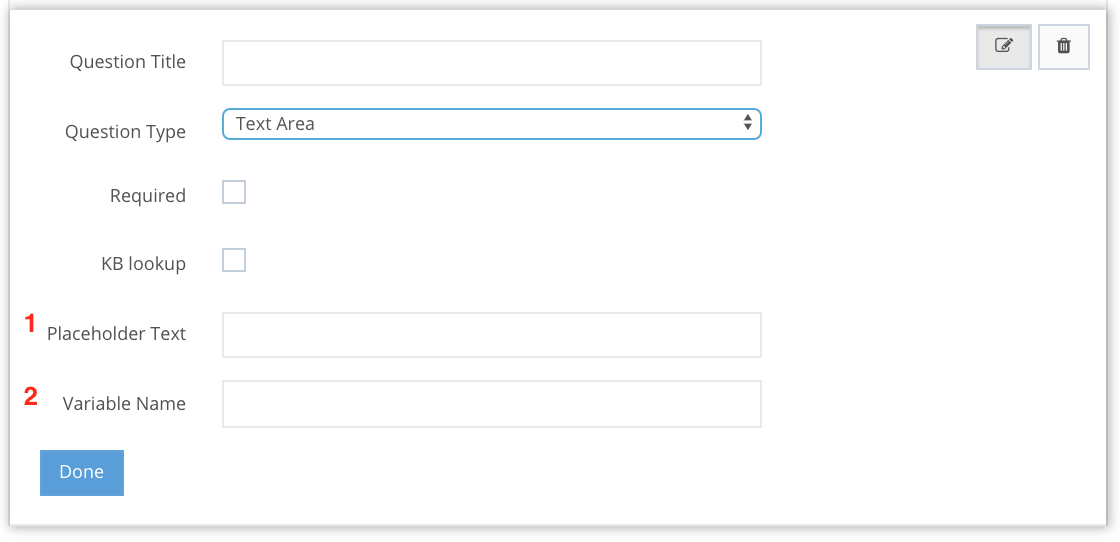Click the 'Variable Name' label
Viewport: 1120px width, 542px height.
click(x=124, y=404)
